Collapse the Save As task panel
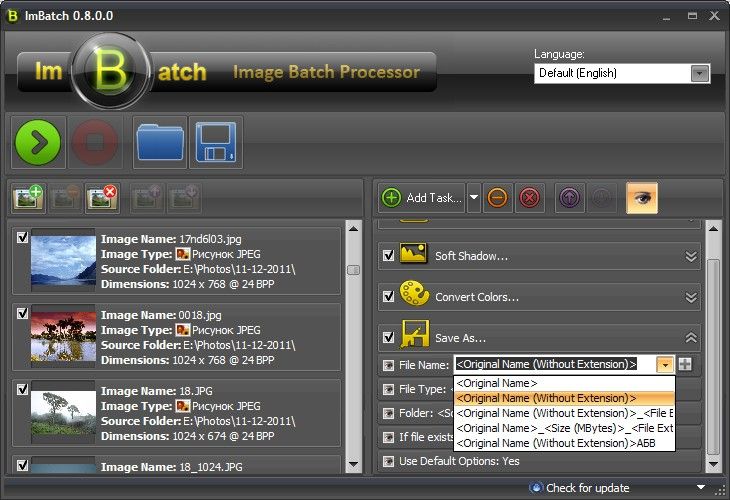 pos(690,338)
